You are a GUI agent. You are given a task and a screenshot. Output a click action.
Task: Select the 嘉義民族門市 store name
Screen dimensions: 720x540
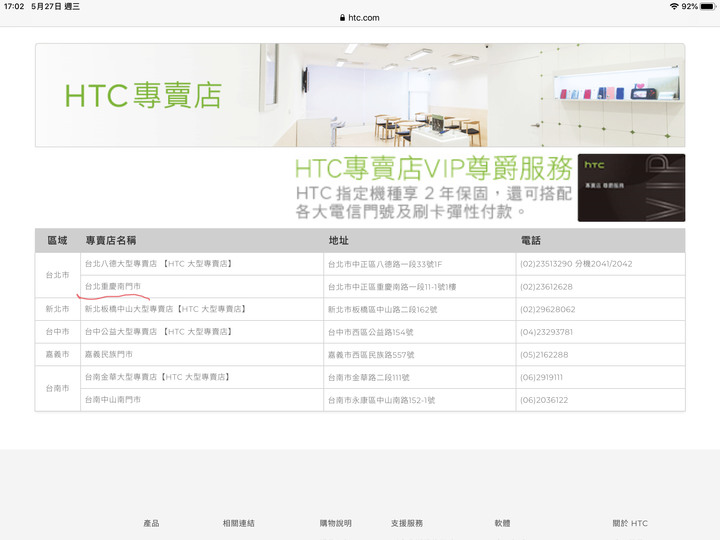(x=109, y=354)
